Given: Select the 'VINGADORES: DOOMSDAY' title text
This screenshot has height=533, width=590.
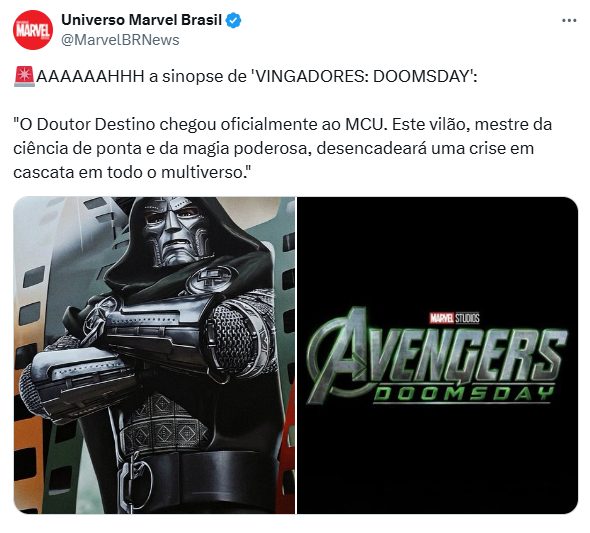Looking at the screenshot, I should click(x=362, y=77).
